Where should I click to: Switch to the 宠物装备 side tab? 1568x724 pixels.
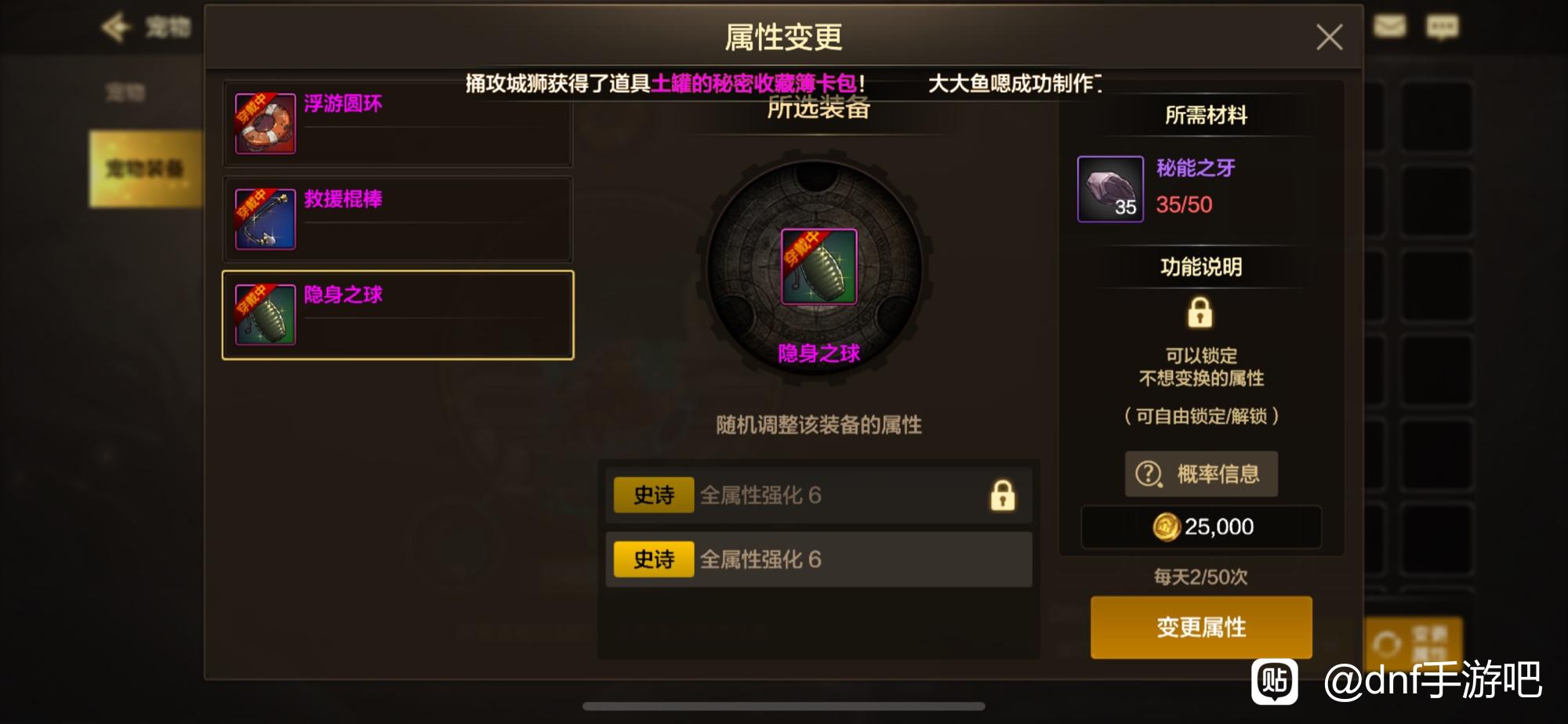coord(145,168)
